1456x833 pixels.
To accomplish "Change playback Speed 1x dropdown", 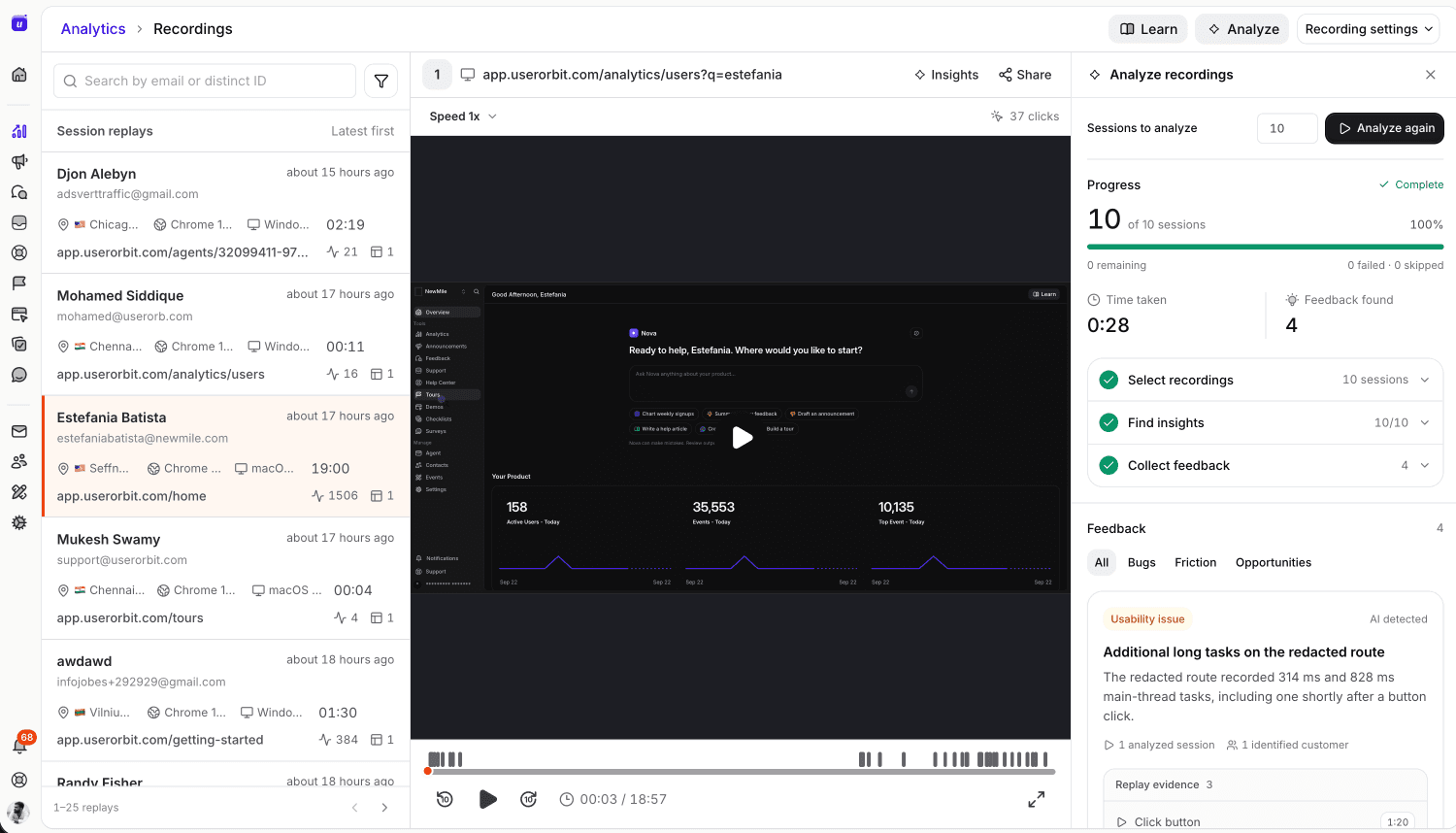I will pyautogui.click(x=463, y=117).
